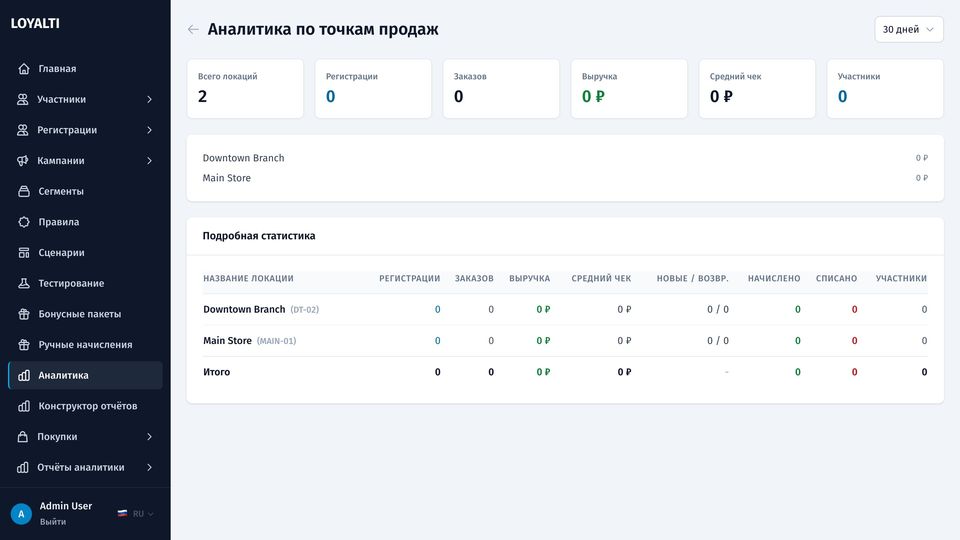Click the chart icon beside Аналитика

24,375
